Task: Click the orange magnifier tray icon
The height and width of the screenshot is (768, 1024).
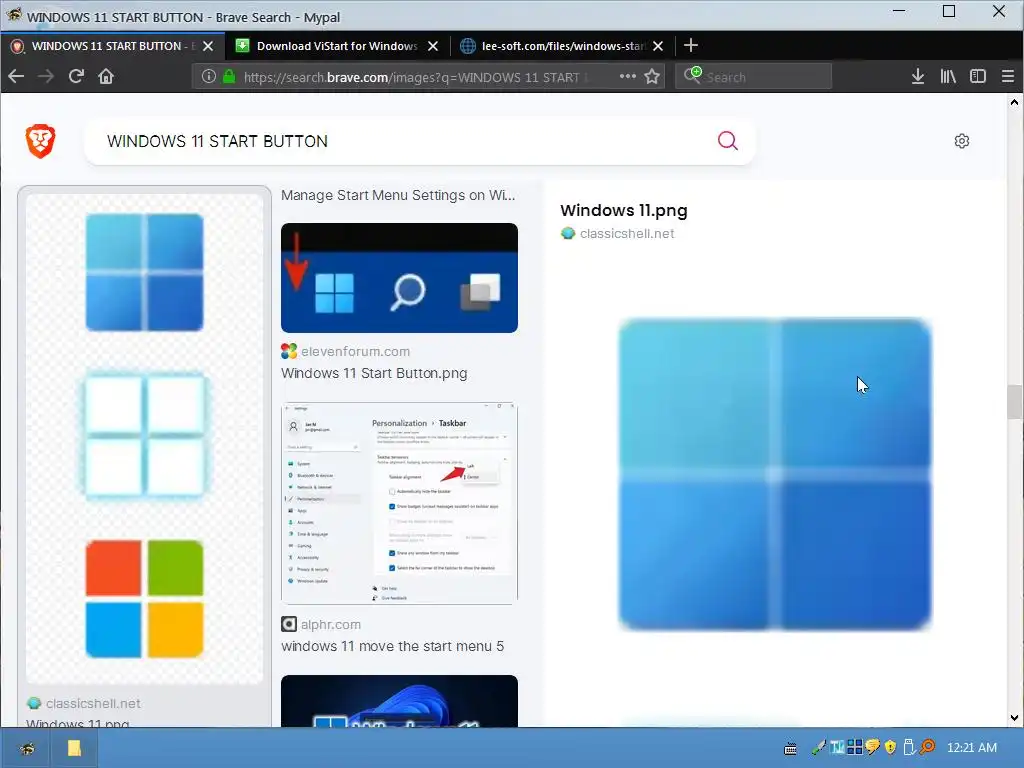Action: pos(927,746)
